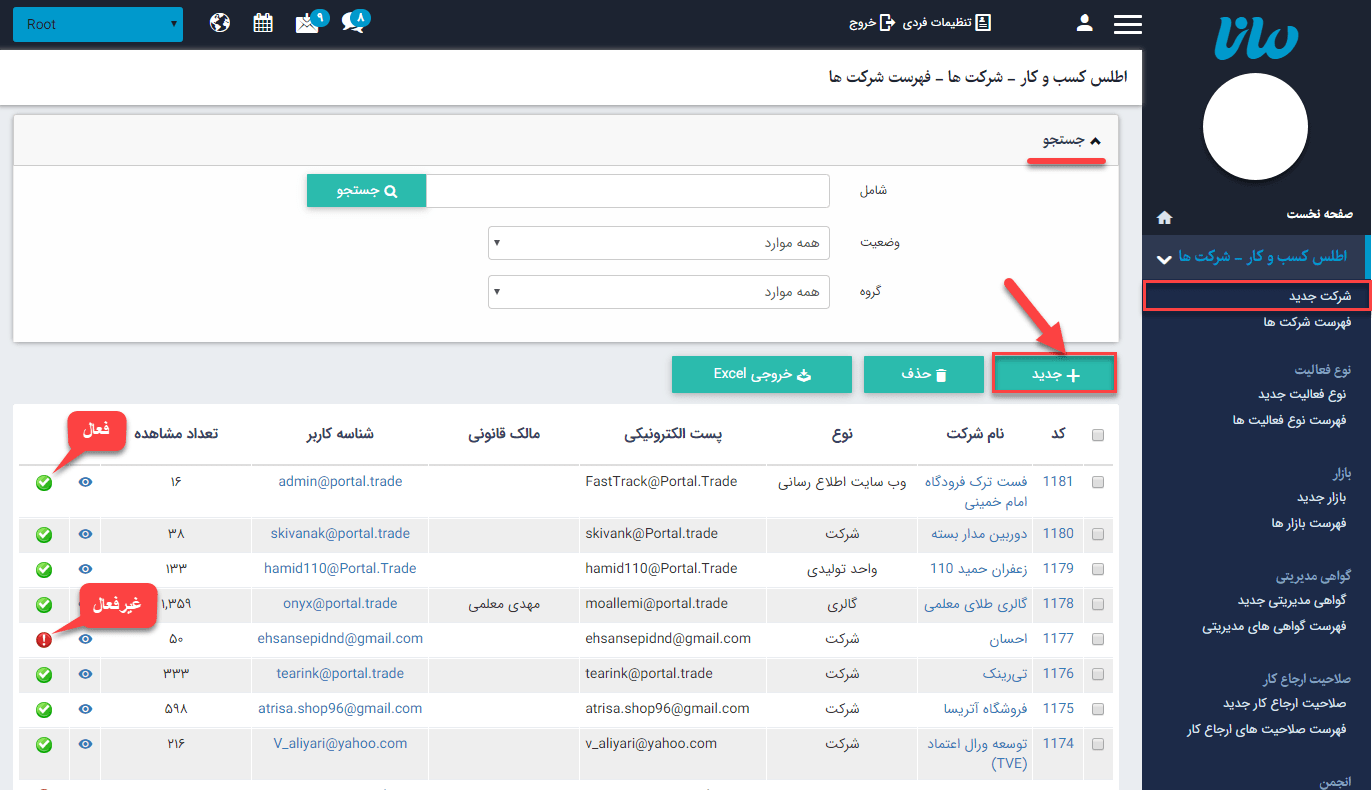1372x790 pixels.
Task: Select checkbox for company 1180
Action: [1098, 534]
